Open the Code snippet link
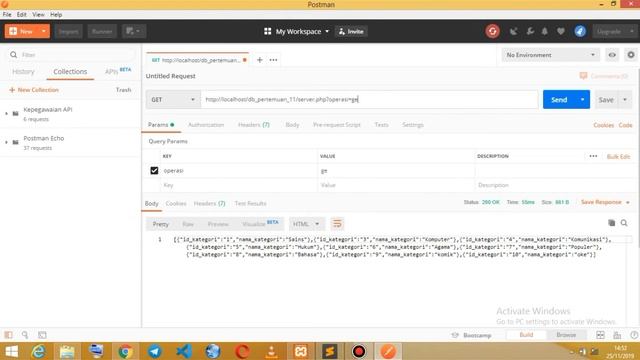Screen dimensions: 640x360 coord(625,125)
